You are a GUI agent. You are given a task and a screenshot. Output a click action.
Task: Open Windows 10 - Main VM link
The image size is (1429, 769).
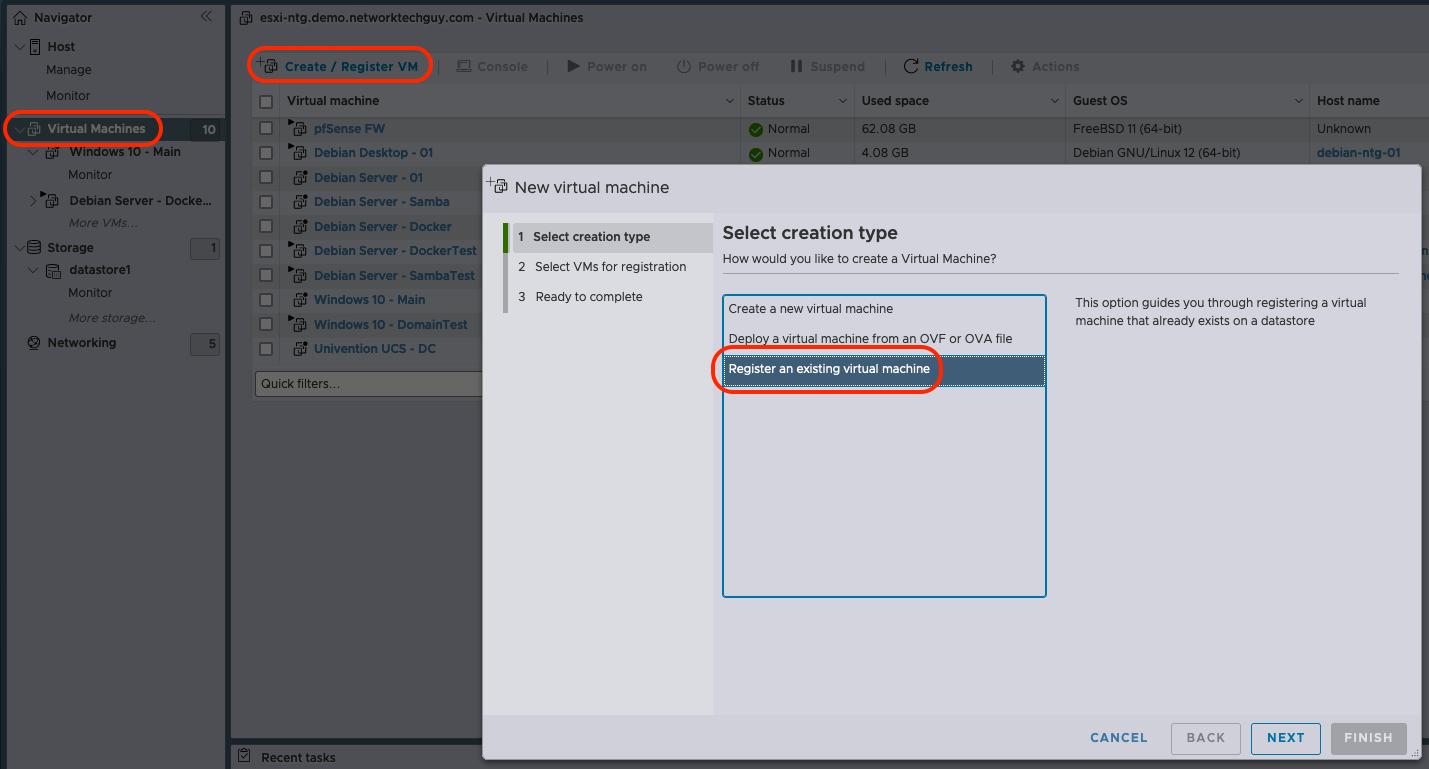click(369, 299)
